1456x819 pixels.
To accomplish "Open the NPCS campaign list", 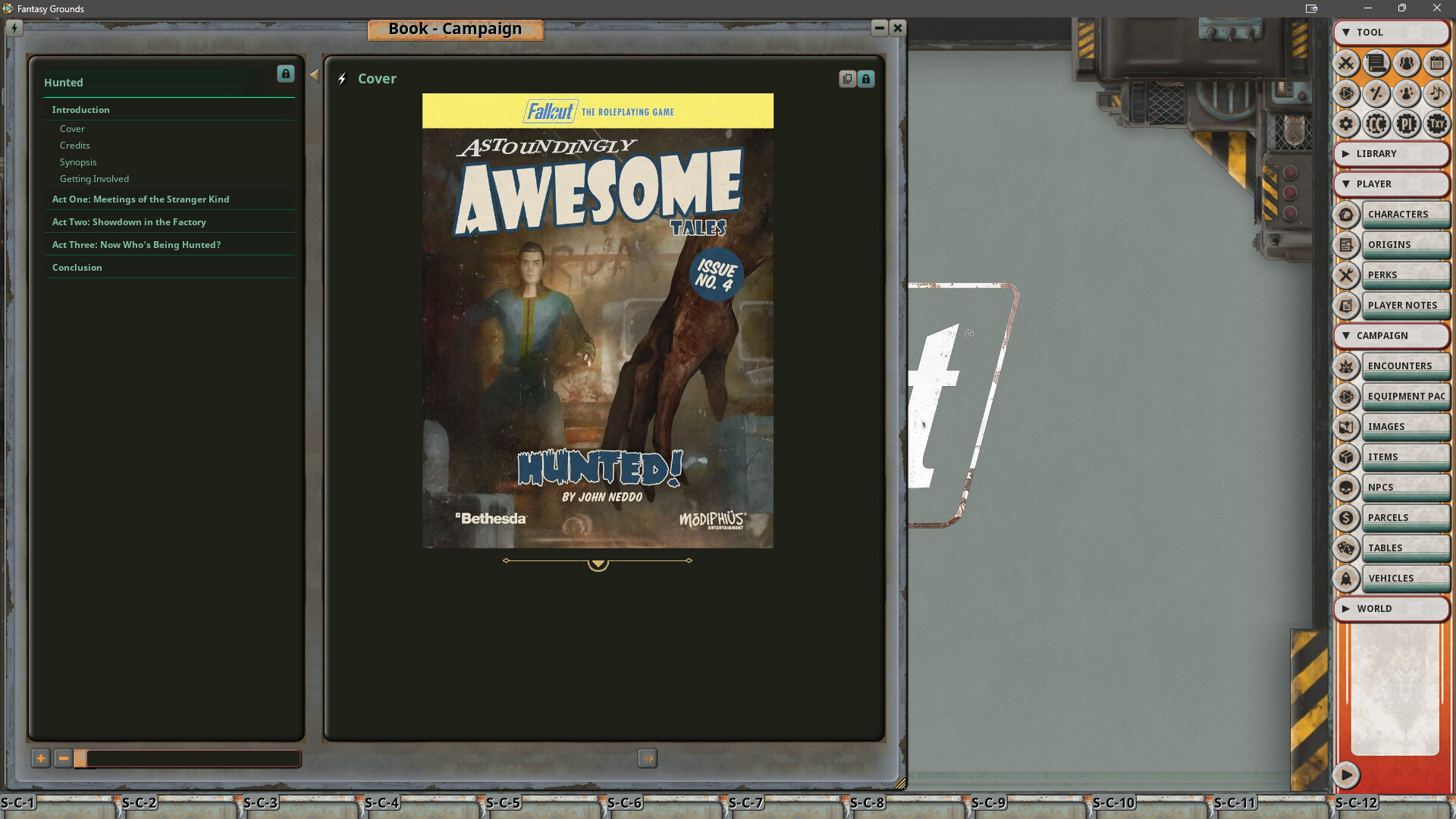I will point(1405,487).
